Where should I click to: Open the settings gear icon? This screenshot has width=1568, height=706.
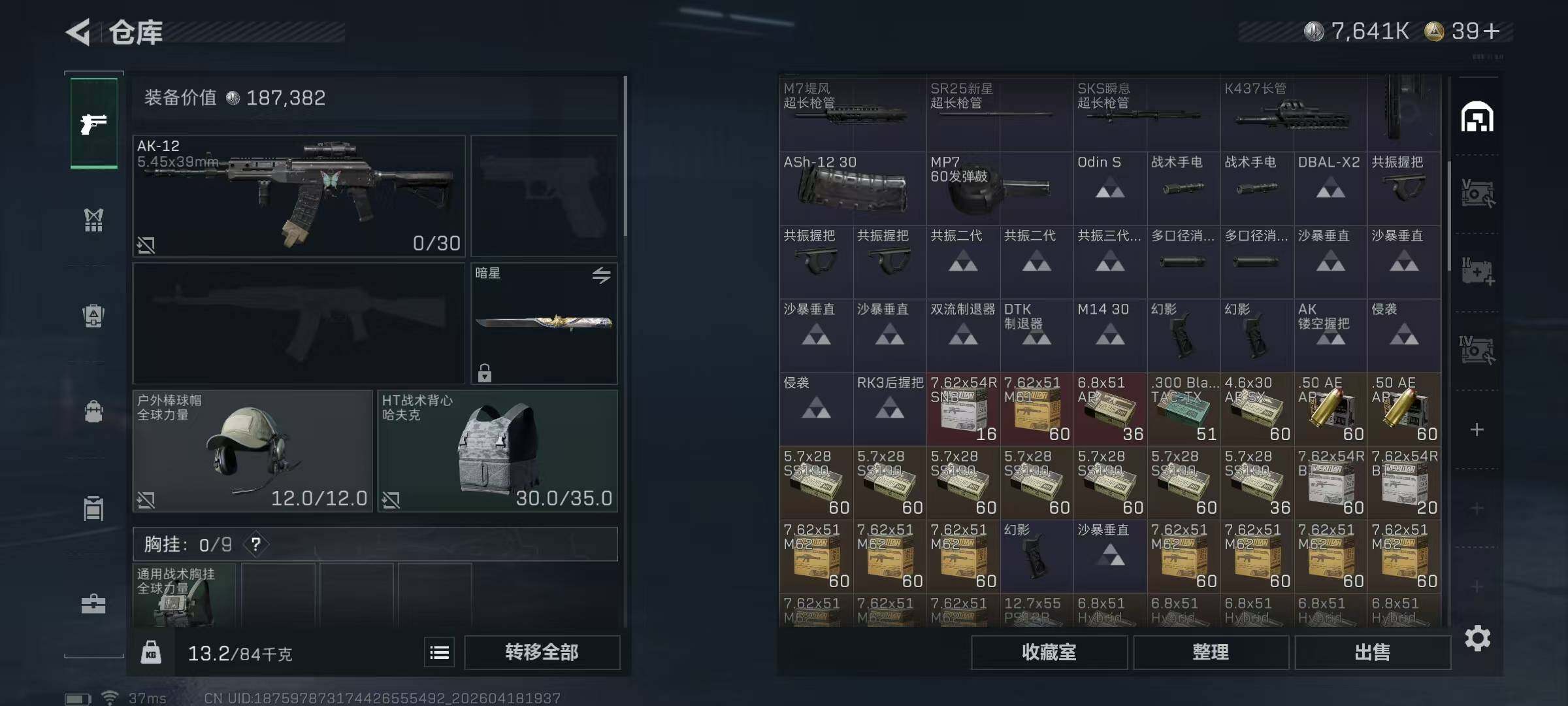[x=1477, y=638]
